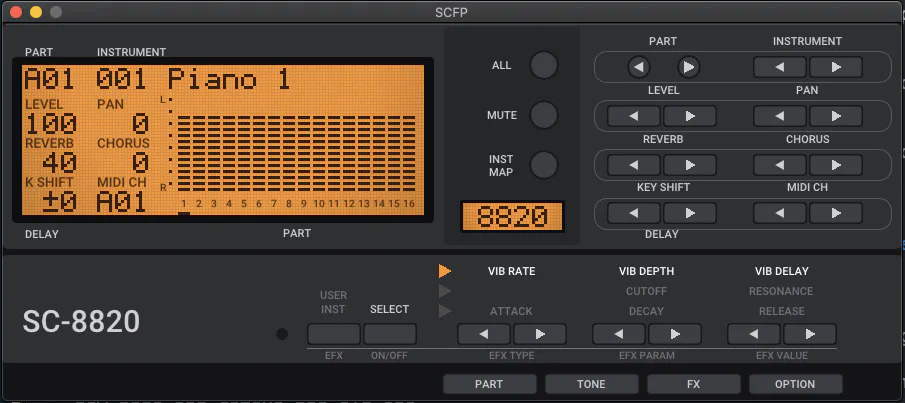Click the Piano 1 instrument name
Viewport: 905px width, 403px height.
click(x=229, y=80)
